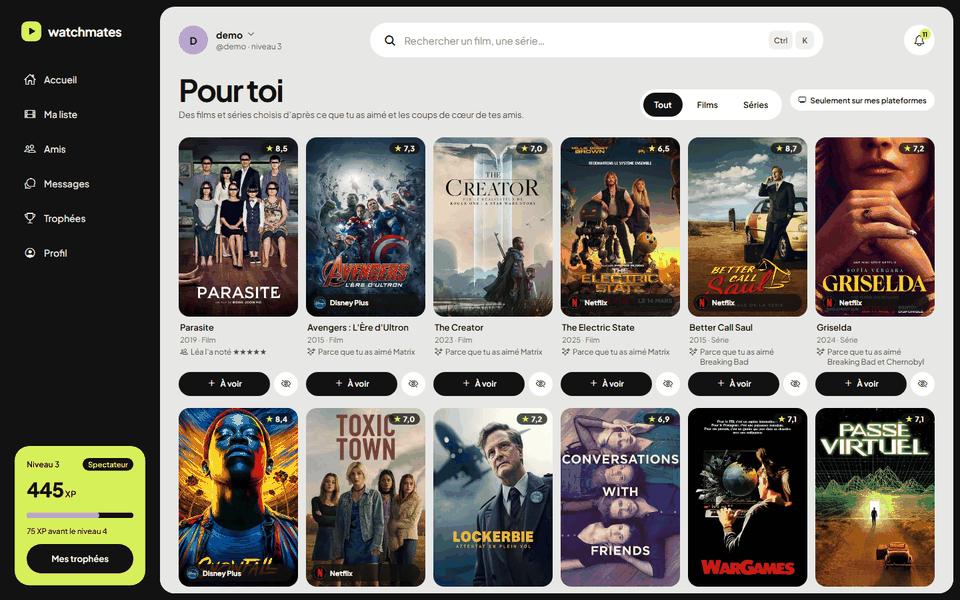
Task: Open the Passé Virtuel poster
Action: click(875, 497)
